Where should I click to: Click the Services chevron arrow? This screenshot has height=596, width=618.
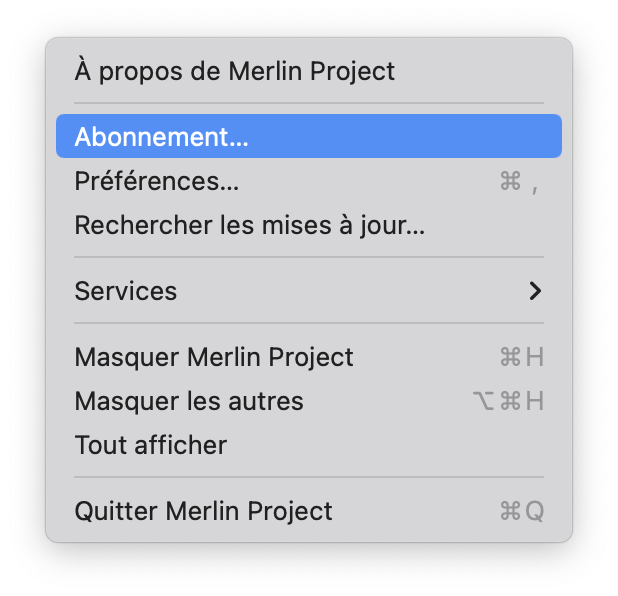click(x=536, y=291)
